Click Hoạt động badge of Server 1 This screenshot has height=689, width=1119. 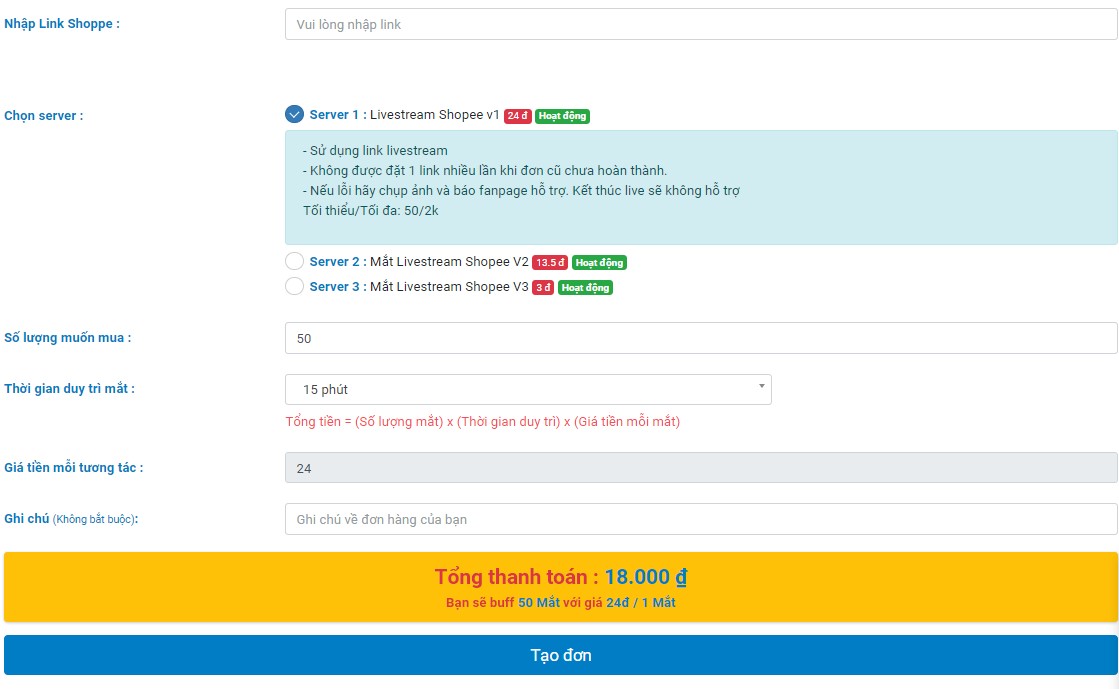click(562, 116)
